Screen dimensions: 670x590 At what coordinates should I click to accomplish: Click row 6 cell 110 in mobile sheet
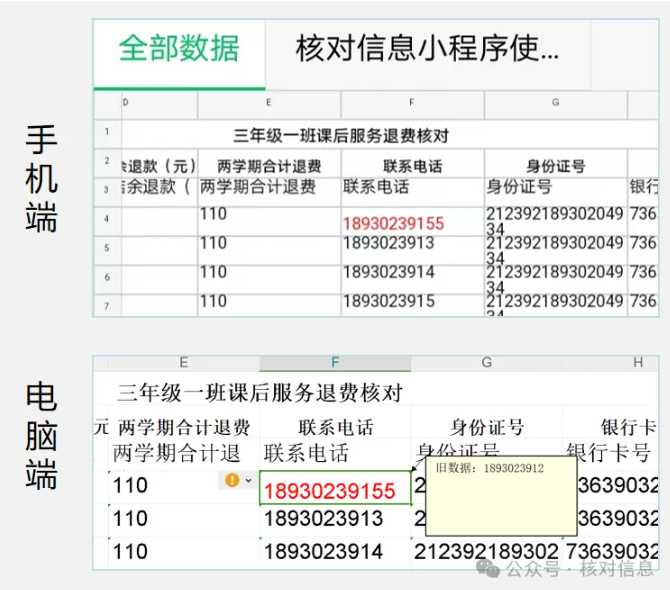(x=269, y=279)
